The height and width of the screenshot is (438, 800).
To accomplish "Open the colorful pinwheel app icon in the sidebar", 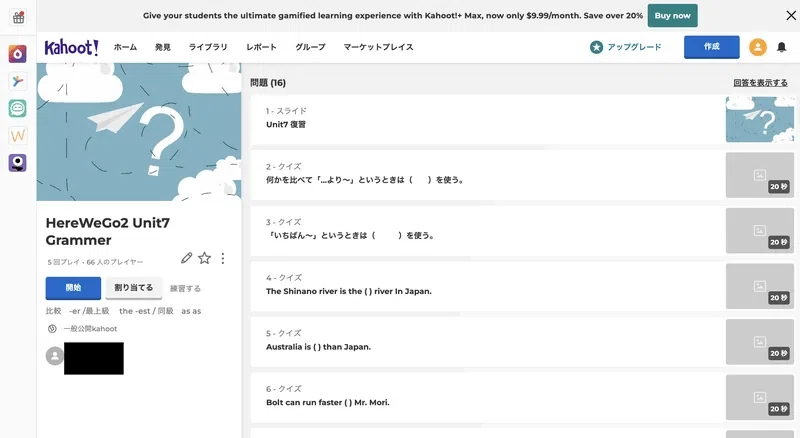I will pos(17,81).
